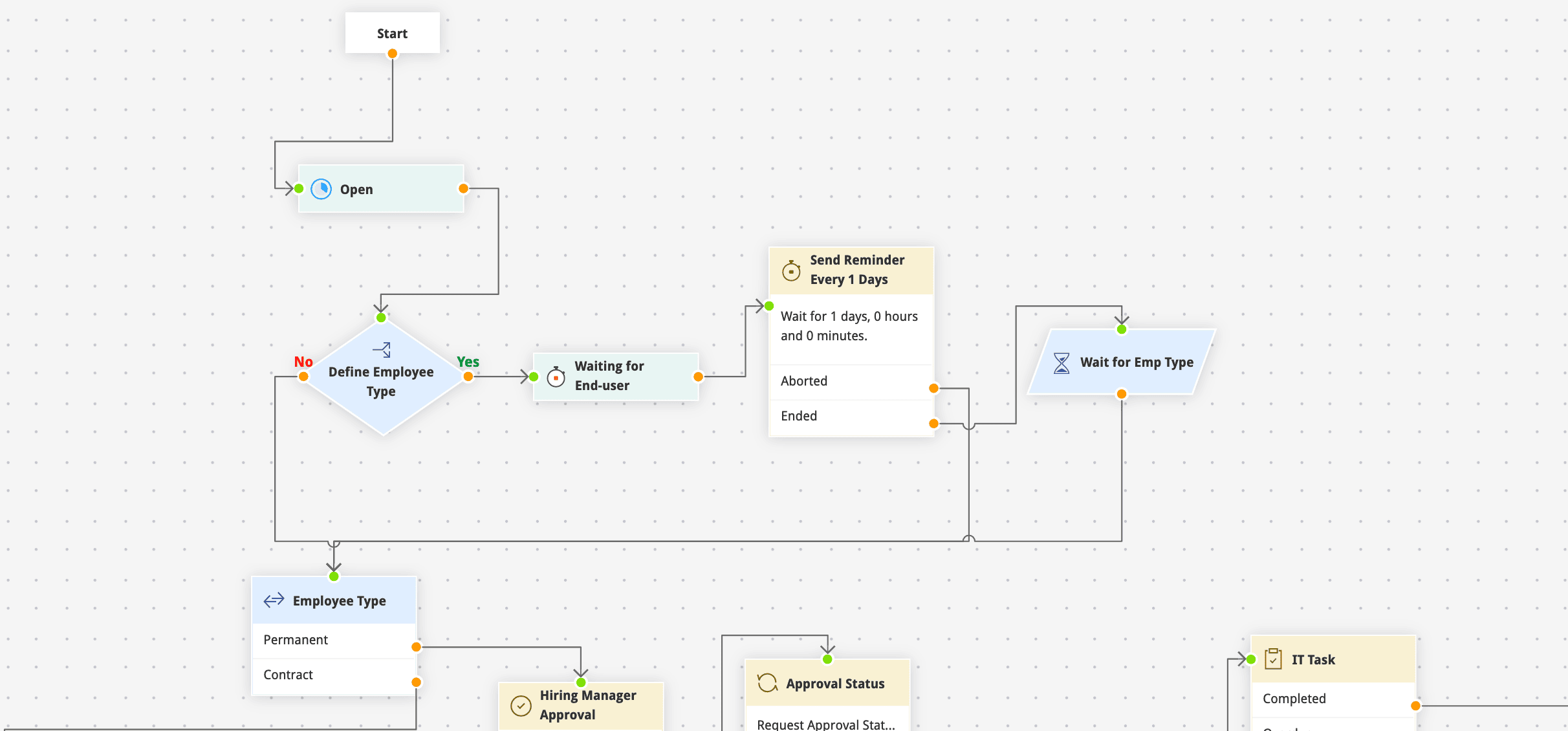Click orange output dot below Start node
This screenshot has width=1568, height=731.
[x=392, y=54]
